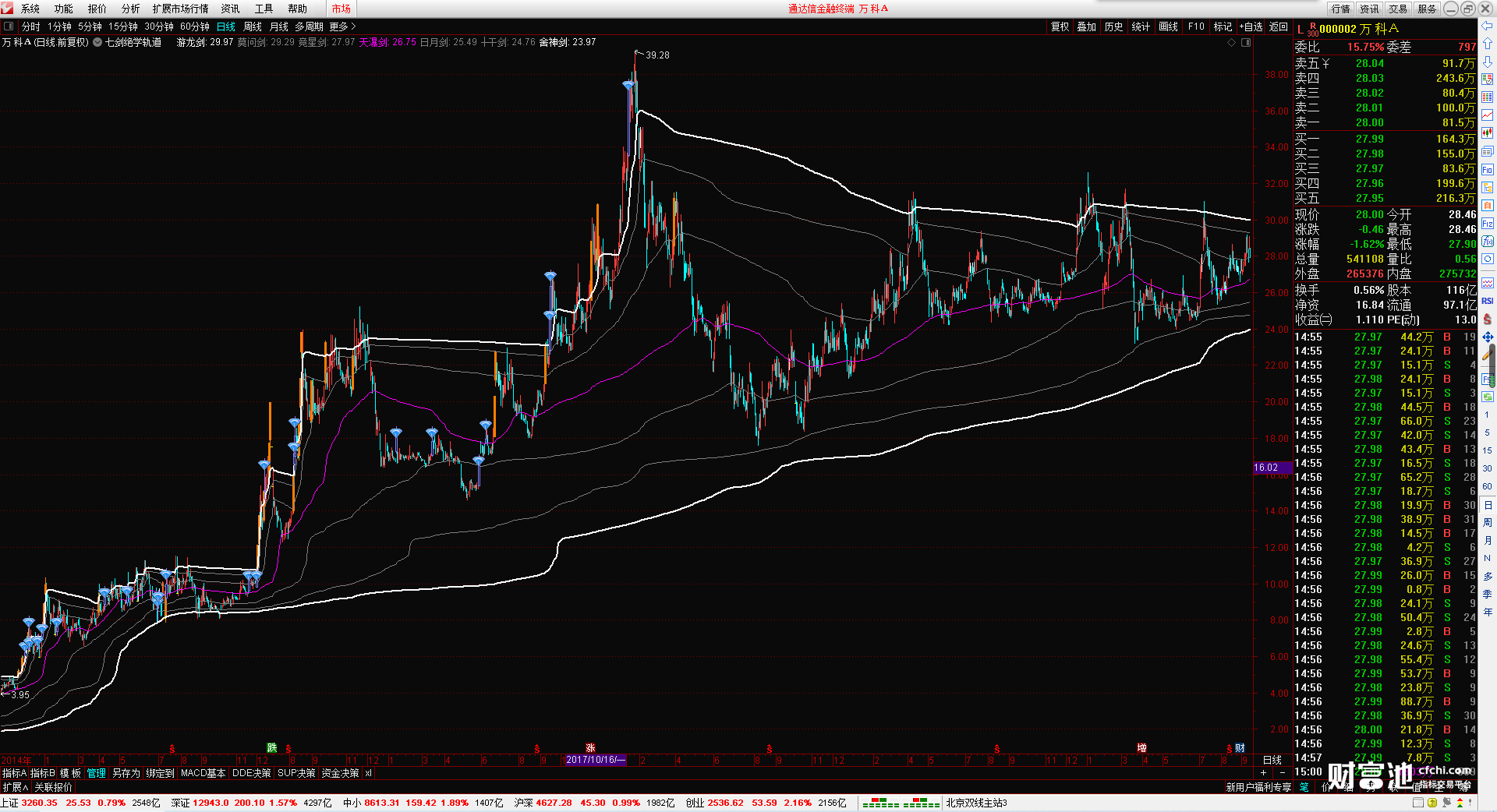This screenshot has width=1497, height=812.
Task: Click the tree structure icon in sidebar
Action: coord(1487,187)
